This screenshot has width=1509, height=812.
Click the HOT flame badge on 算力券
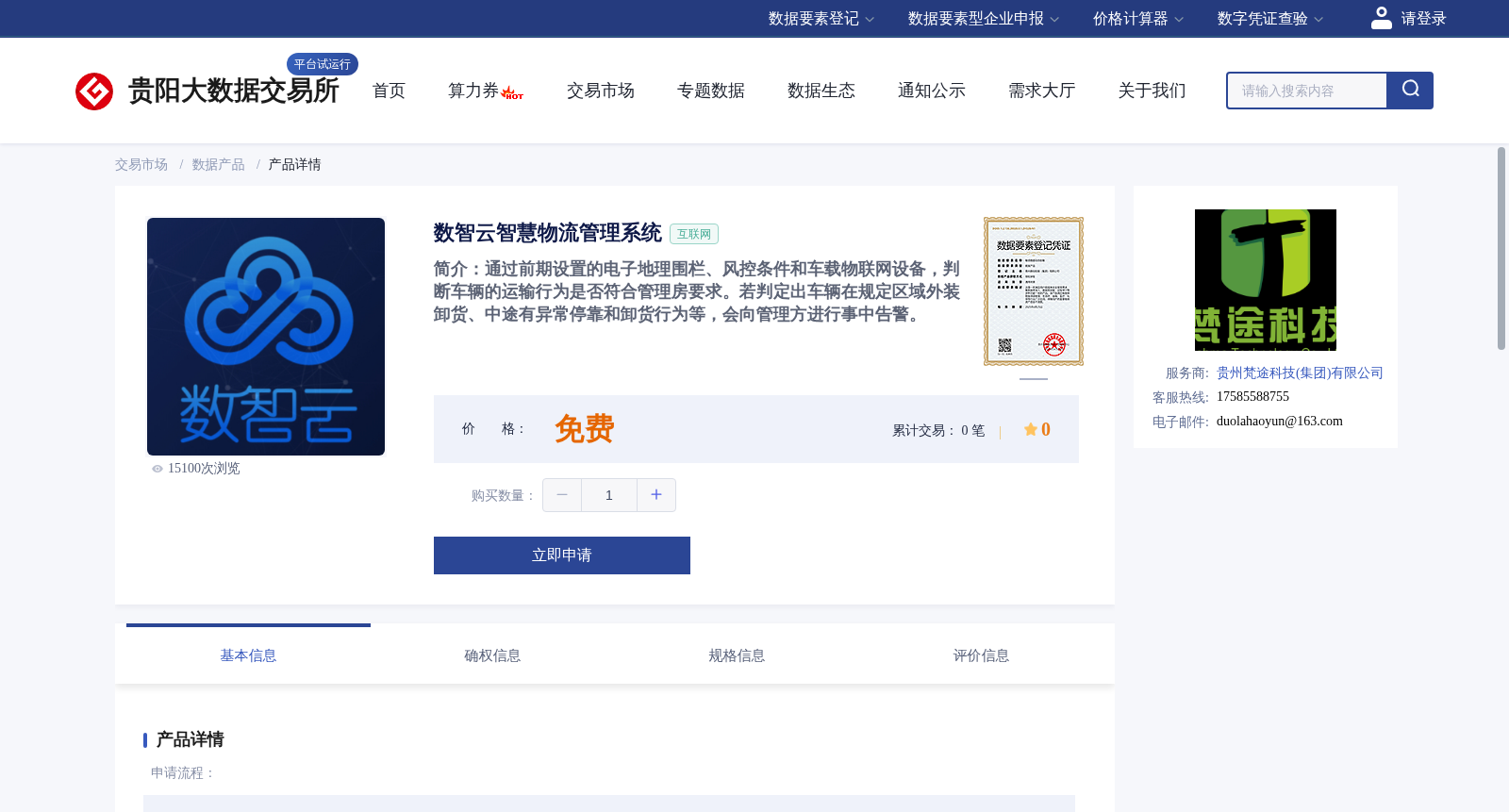(512, 92)
